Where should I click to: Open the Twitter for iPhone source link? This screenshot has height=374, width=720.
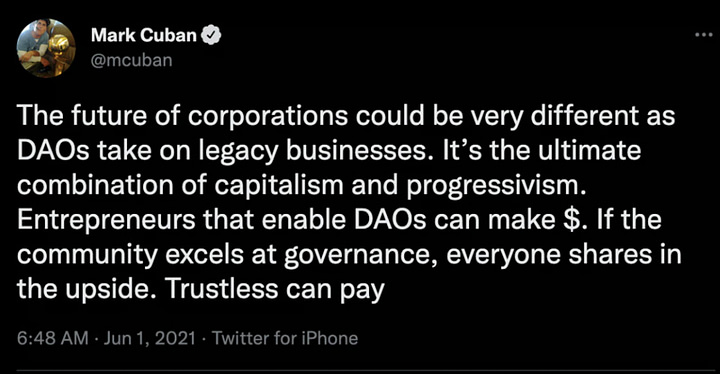coord(285,338)
